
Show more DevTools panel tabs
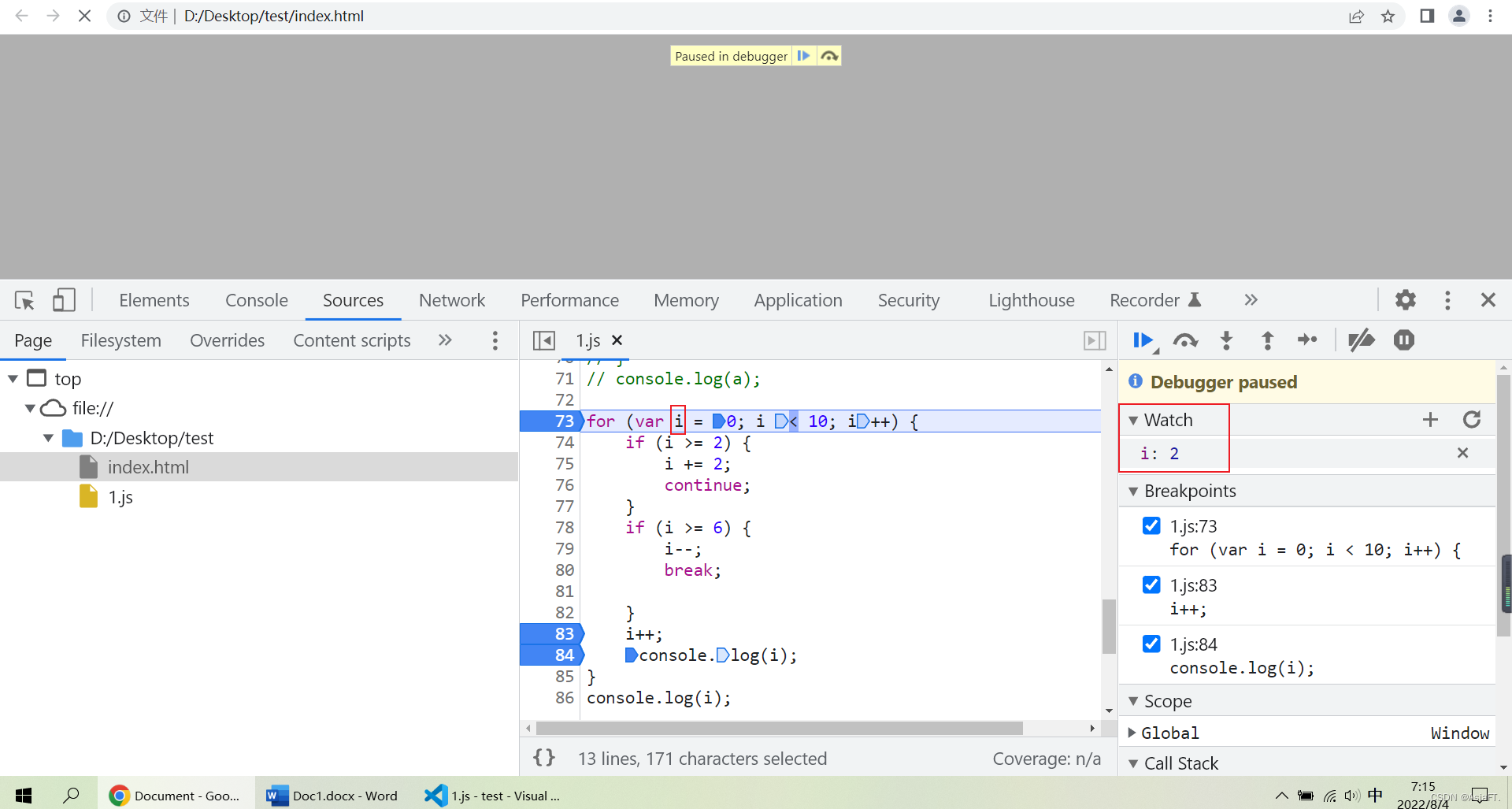pyautogui.click(x=1251, y=300)
